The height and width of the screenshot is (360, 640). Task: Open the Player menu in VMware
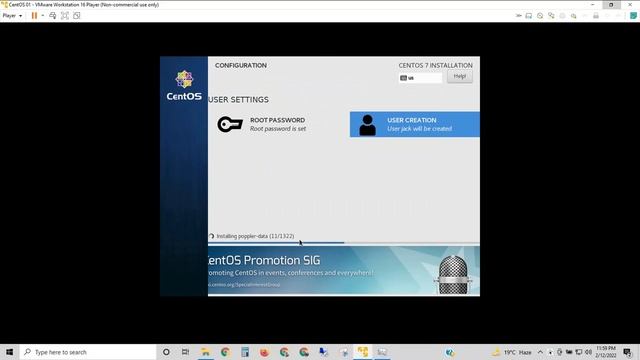pos(12,16)
